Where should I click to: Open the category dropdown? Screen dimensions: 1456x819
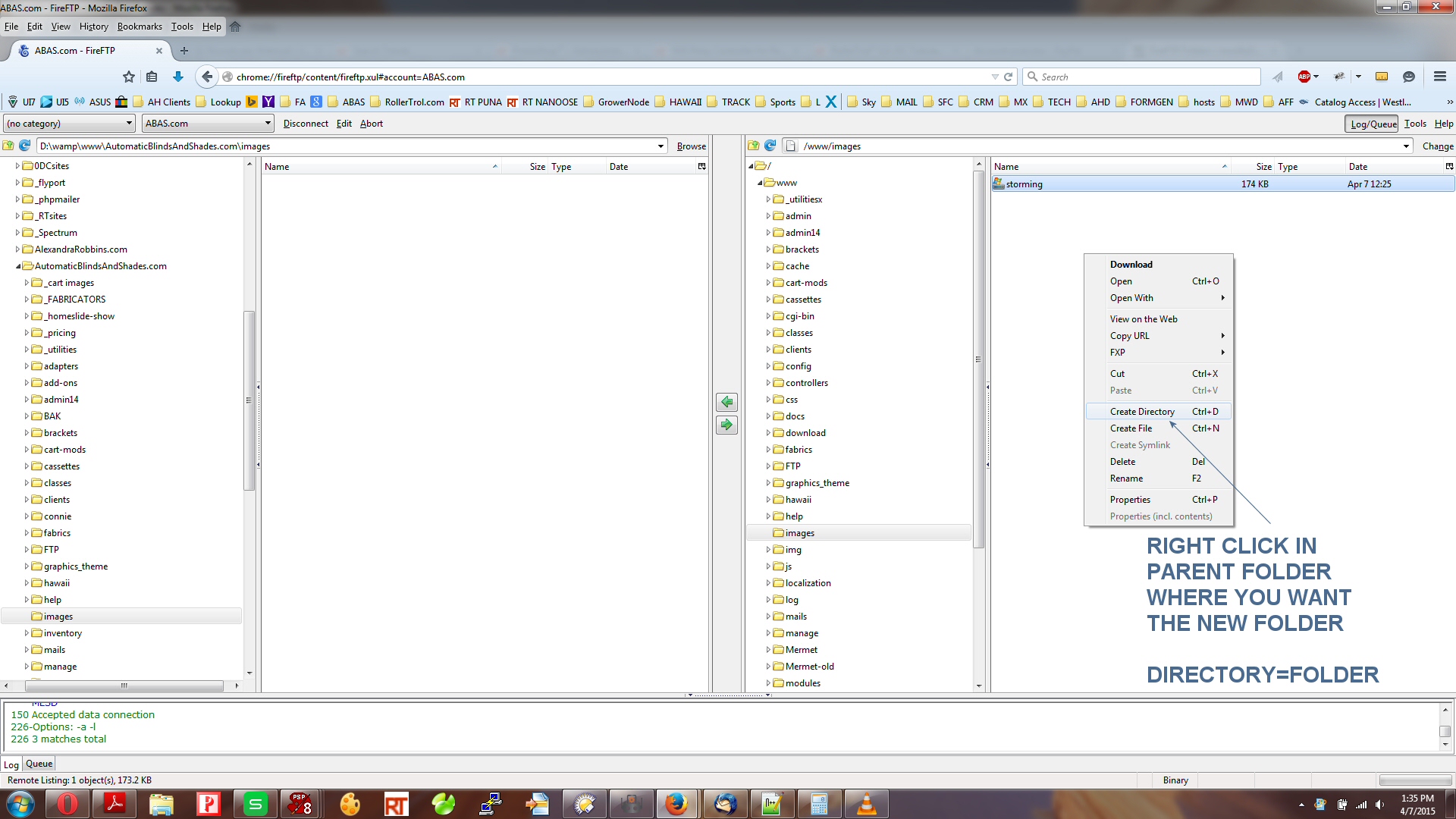[70, 124]
